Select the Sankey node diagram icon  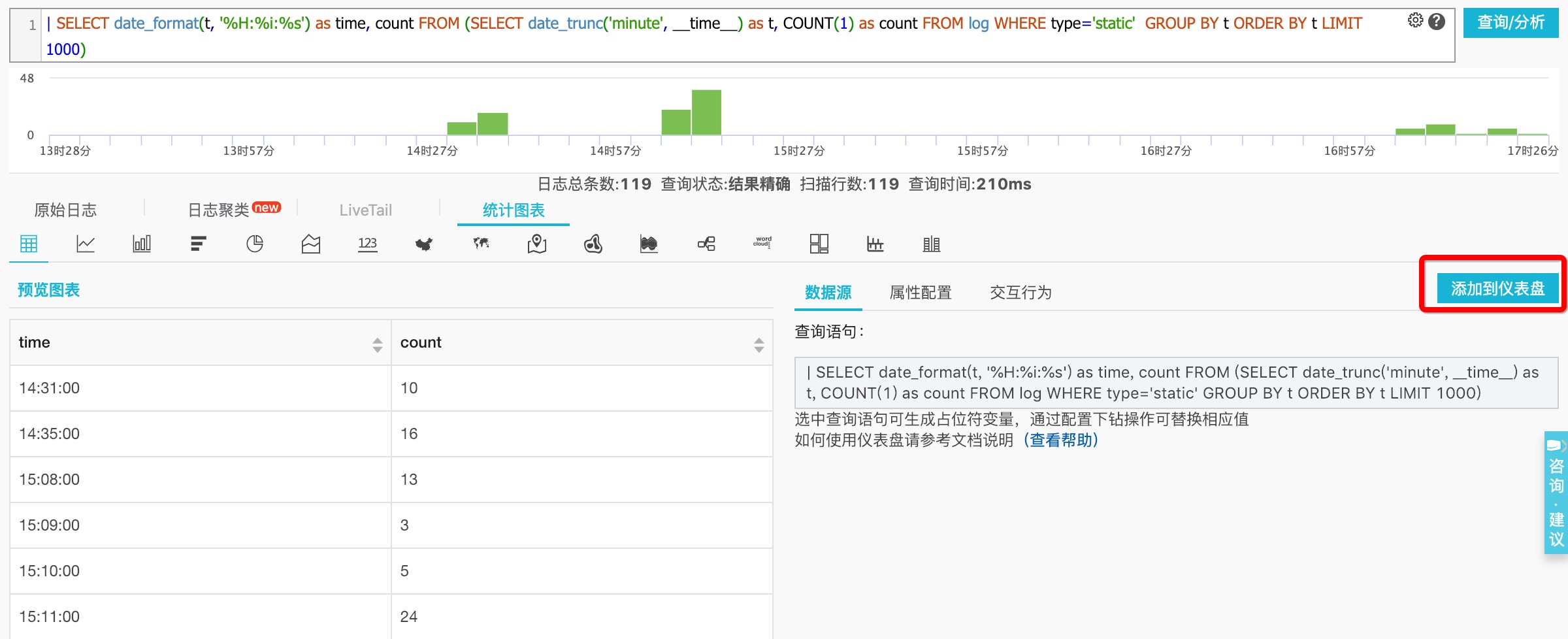pyautogui.click(x=706, y=244)
